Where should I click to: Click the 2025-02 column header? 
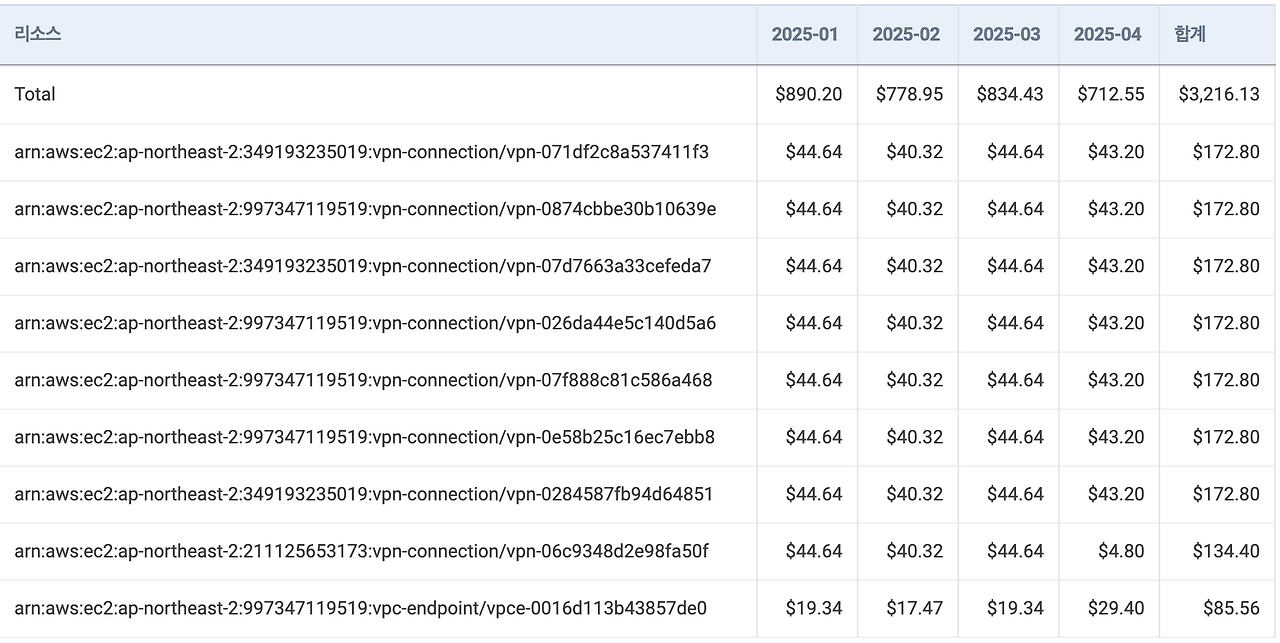click(x=906, y=34)
